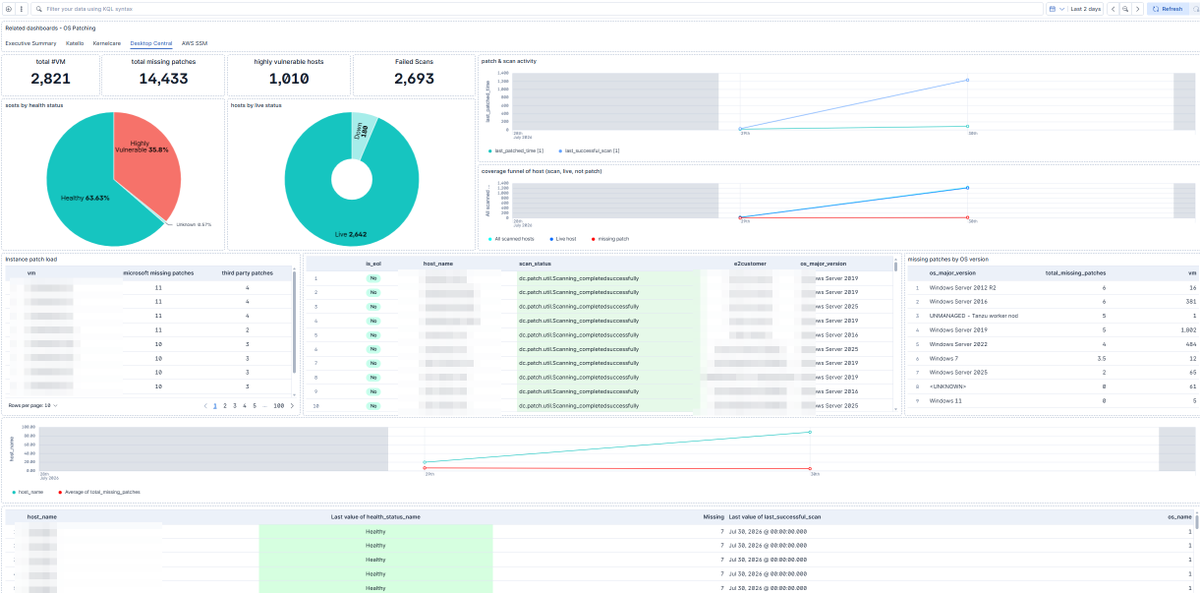This screenshot has height=593, width=1200.
Task: Open the filter options three-dot menu
Action: click(21, 8)
